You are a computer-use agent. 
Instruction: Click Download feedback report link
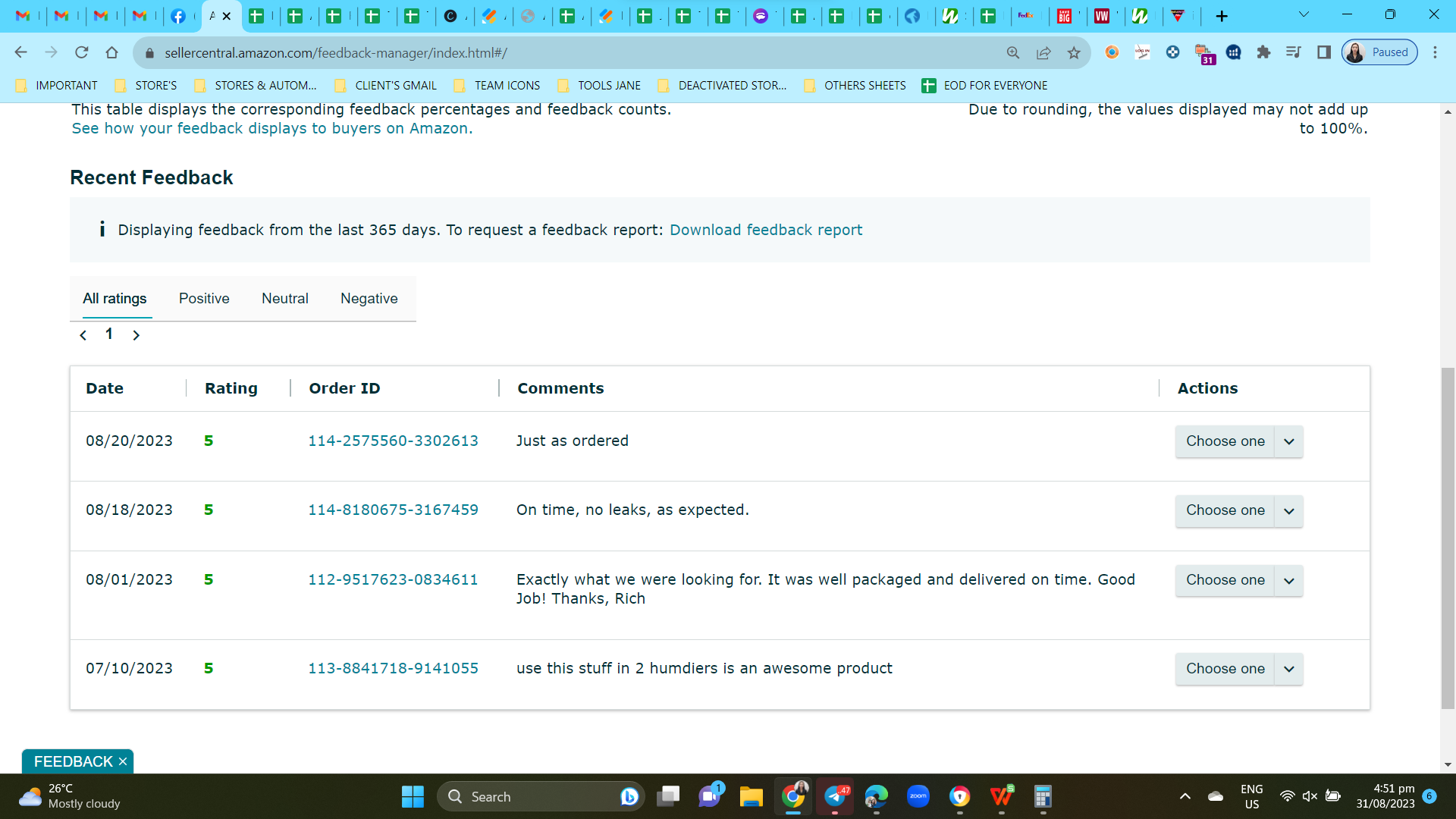click(x=766, y=230)
